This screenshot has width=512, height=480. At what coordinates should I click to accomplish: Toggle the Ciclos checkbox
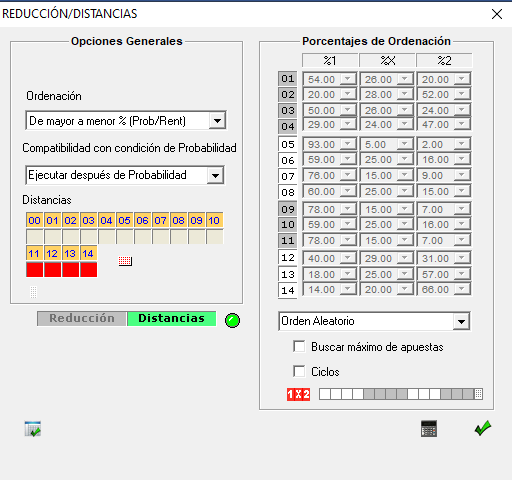[299, 371]
